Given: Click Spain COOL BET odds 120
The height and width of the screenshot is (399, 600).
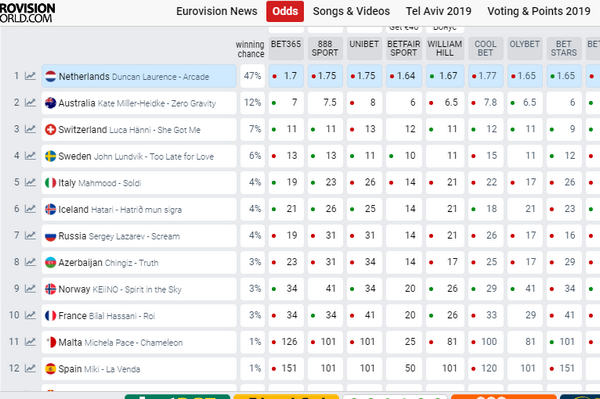Looking at the screenshot, I should [486, 369].
